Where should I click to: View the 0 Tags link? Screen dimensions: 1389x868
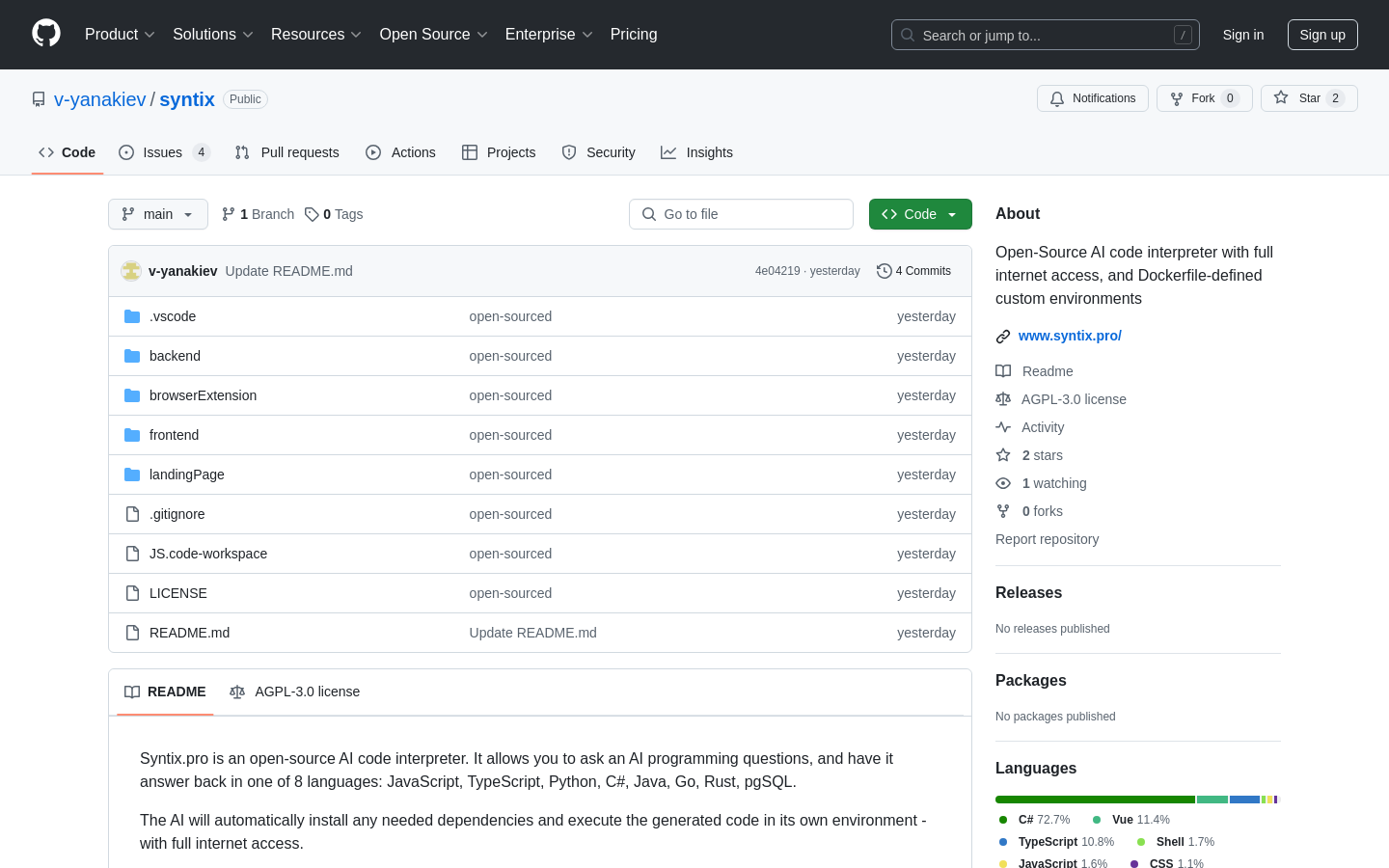click(334, 214)
